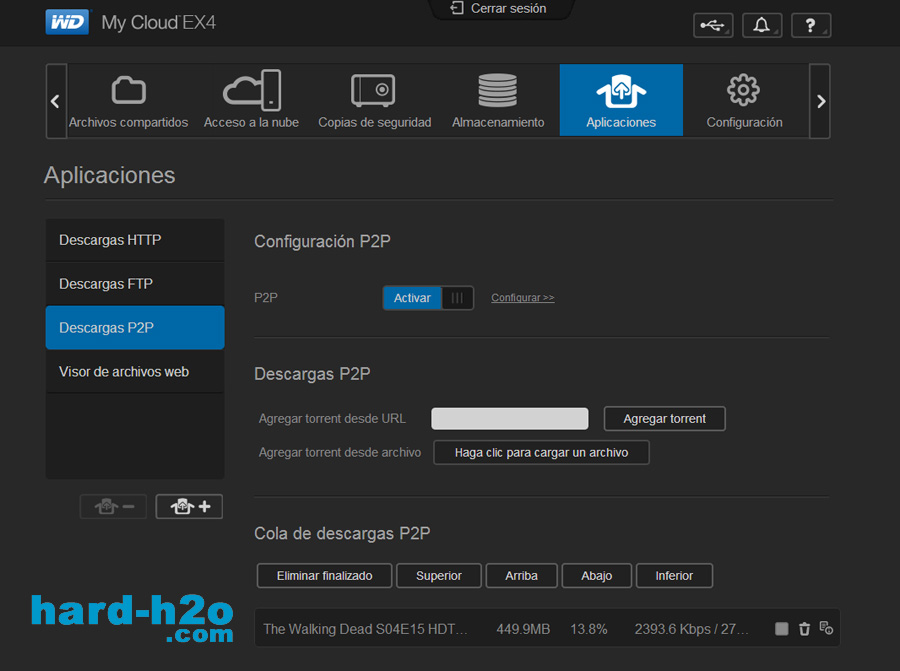Click the add application icon button

pos(189,507)
